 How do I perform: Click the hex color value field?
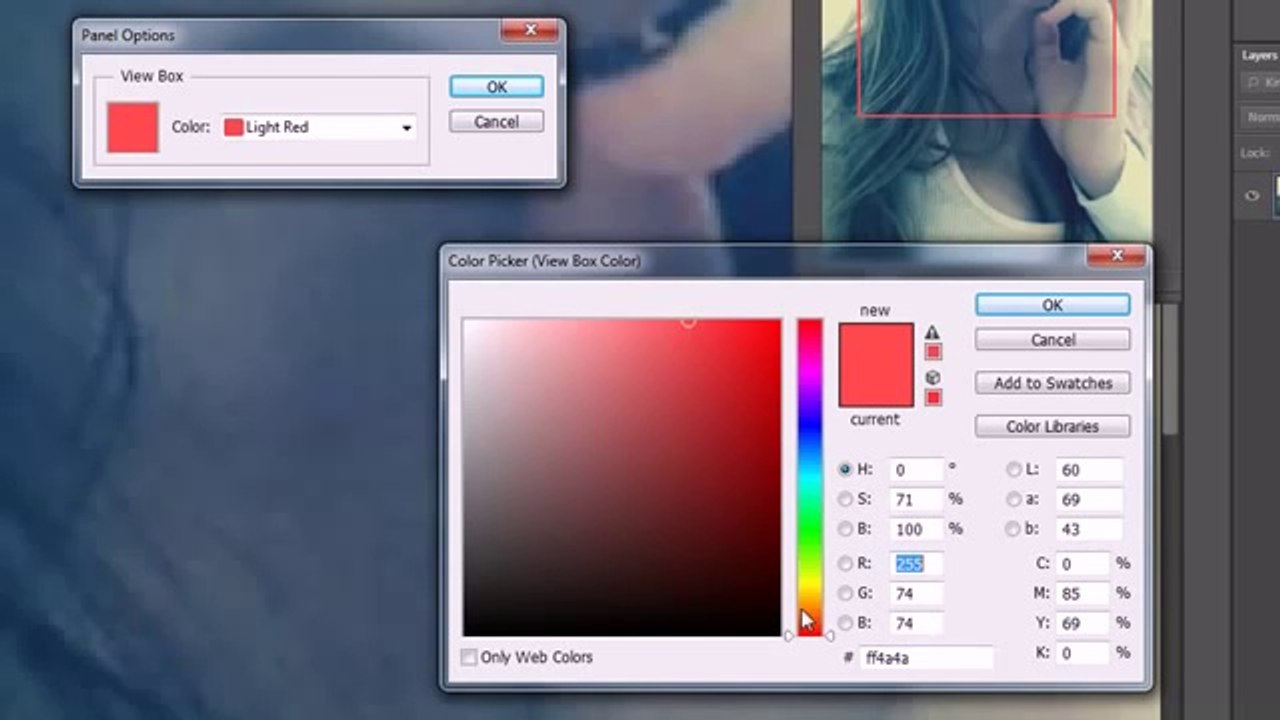pyautogui.click(x=927, y=658)
